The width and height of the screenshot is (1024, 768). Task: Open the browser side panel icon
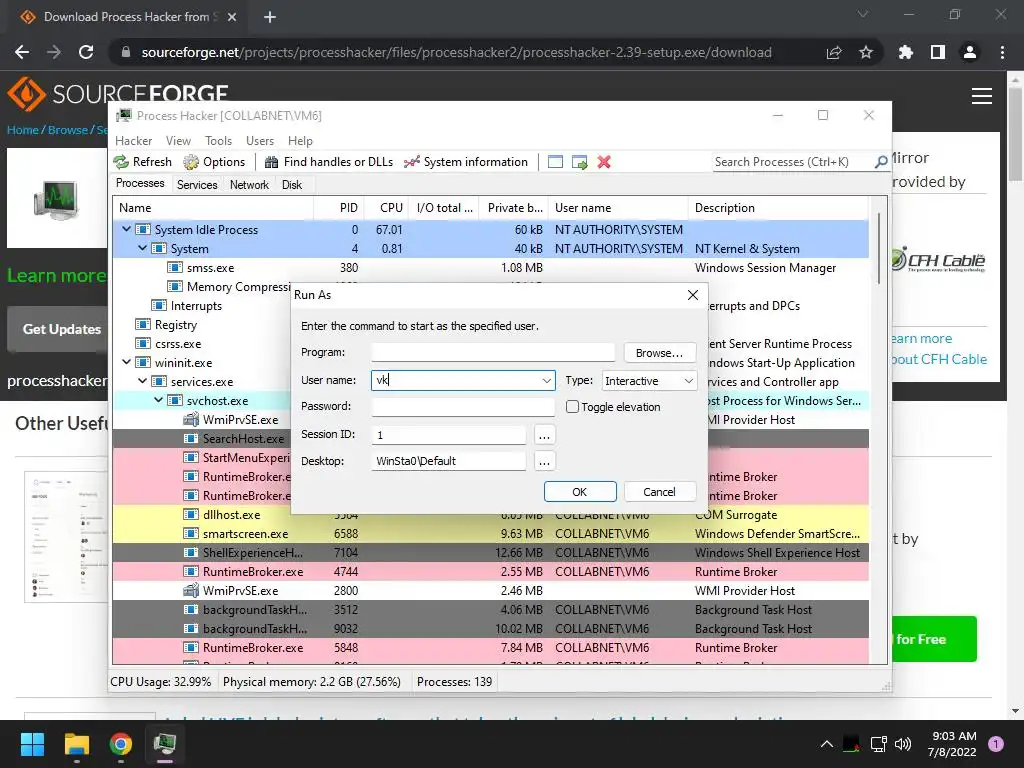pos(938,52)
